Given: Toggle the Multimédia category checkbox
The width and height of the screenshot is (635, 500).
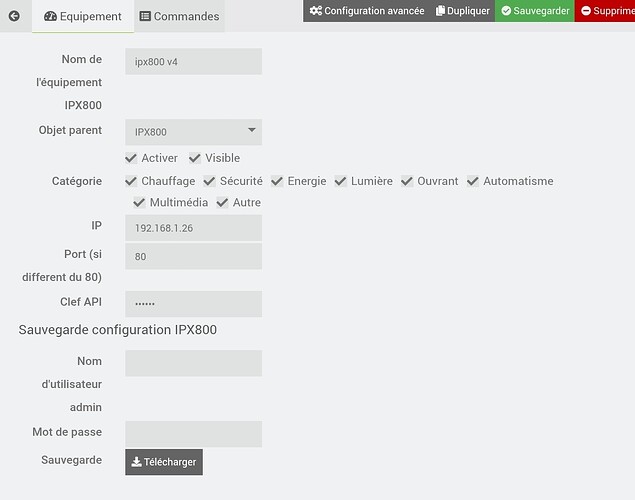Looking at the screenshot, I should [x=139, y=202].
